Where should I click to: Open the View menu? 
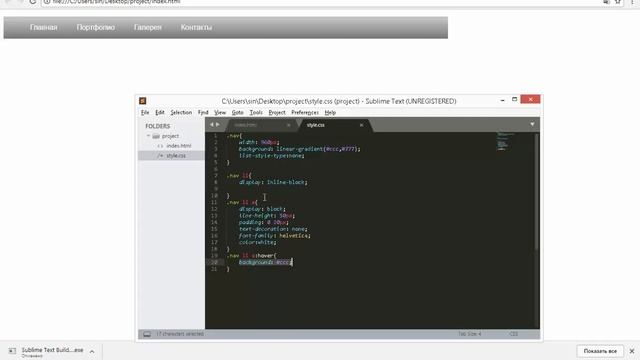tap(220, 112)
